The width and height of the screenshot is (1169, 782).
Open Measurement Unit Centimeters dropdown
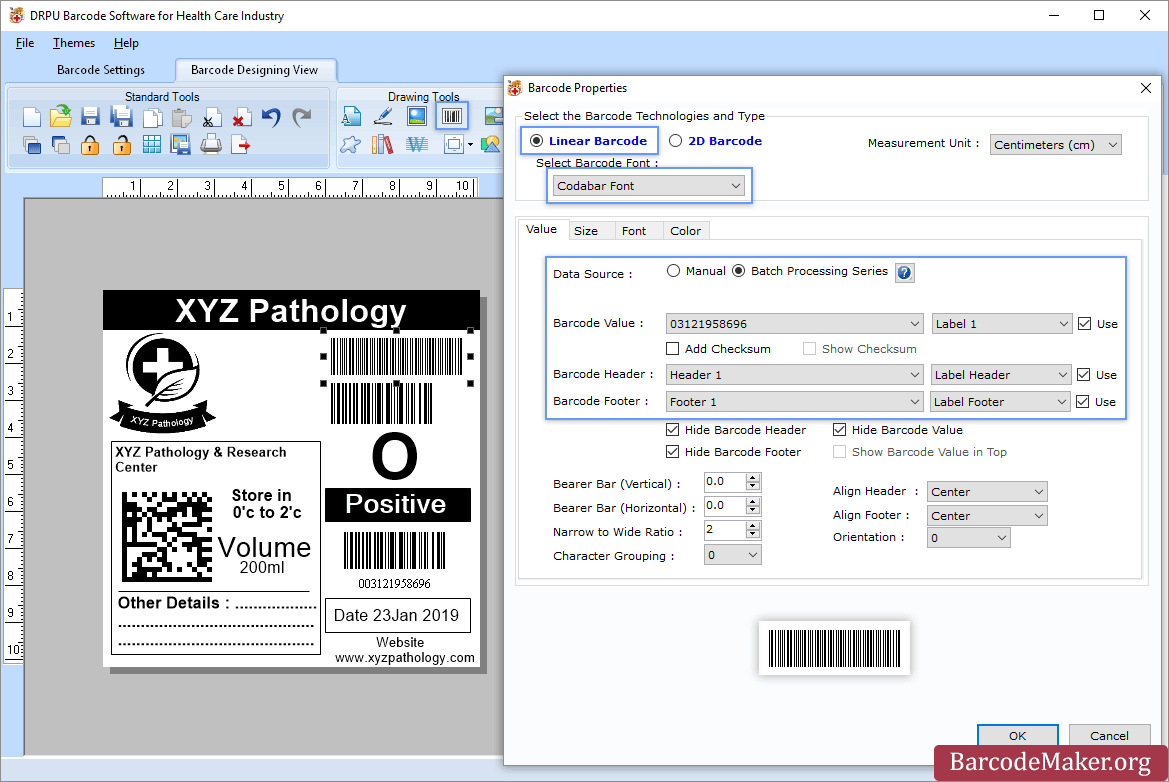coord(1056,145)
